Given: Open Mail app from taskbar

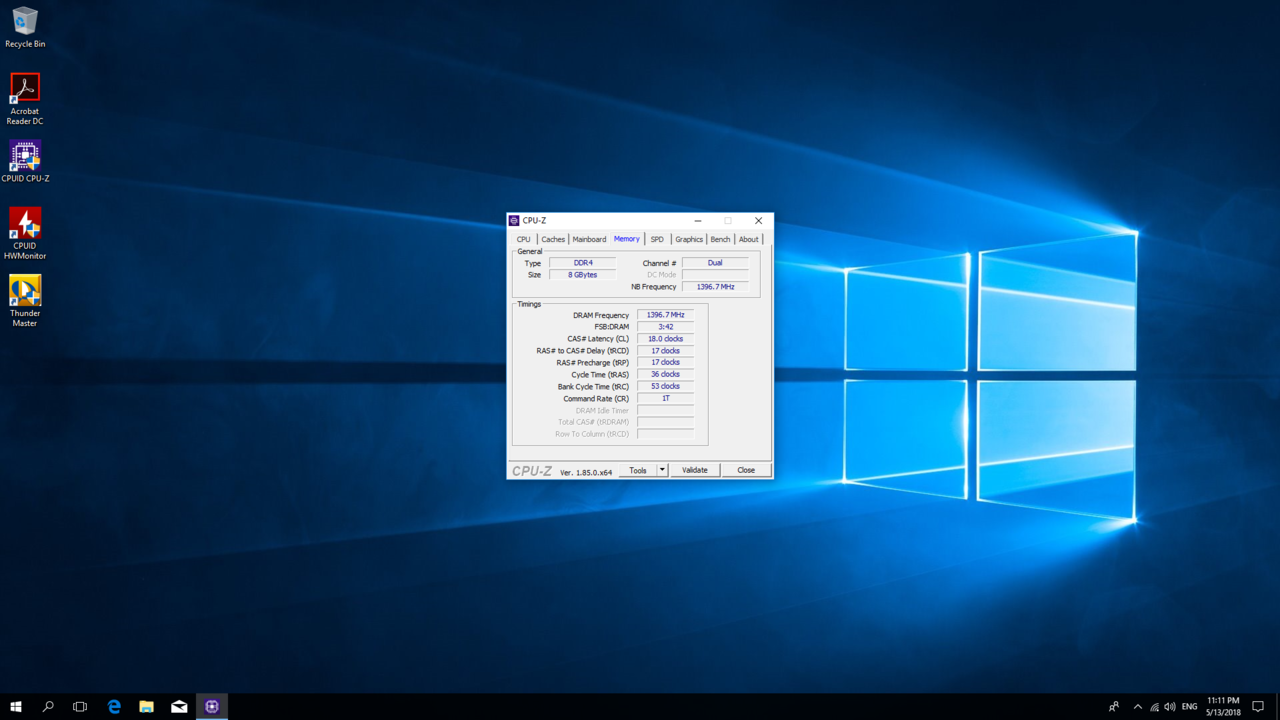Looking at the screenshot, I should 179,707.
